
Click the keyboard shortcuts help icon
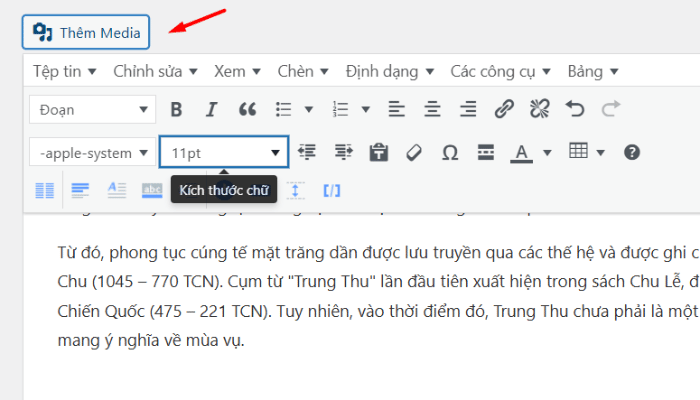pyautogui.click(x=632, y=153)
